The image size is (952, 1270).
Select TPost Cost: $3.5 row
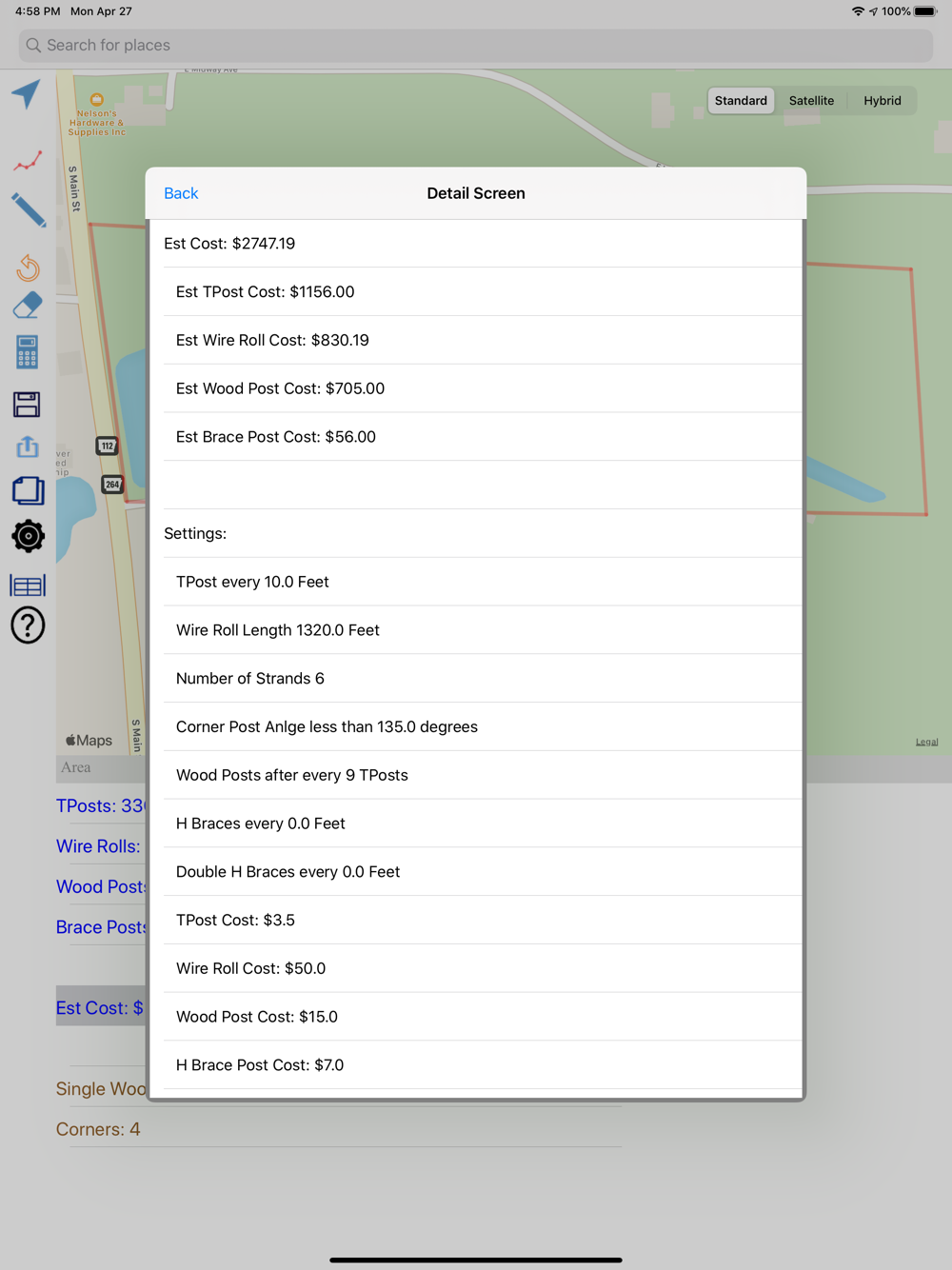click(476, 921)
